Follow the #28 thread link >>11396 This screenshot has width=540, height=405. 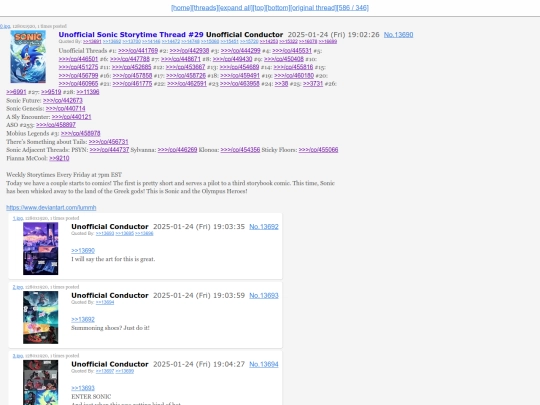coord(88,92)
